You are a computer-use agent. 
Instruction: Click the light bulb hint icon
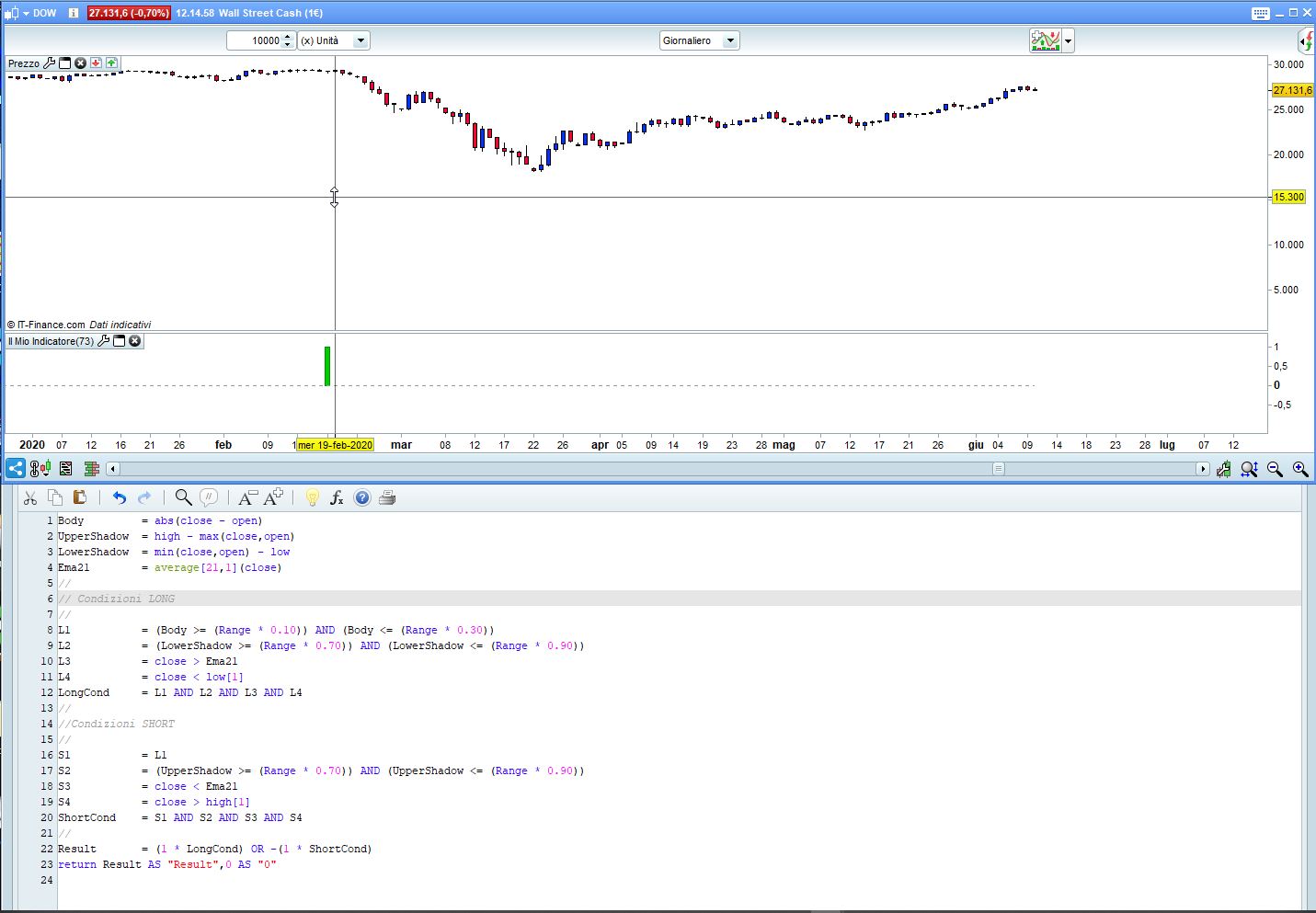pos(312,497)
